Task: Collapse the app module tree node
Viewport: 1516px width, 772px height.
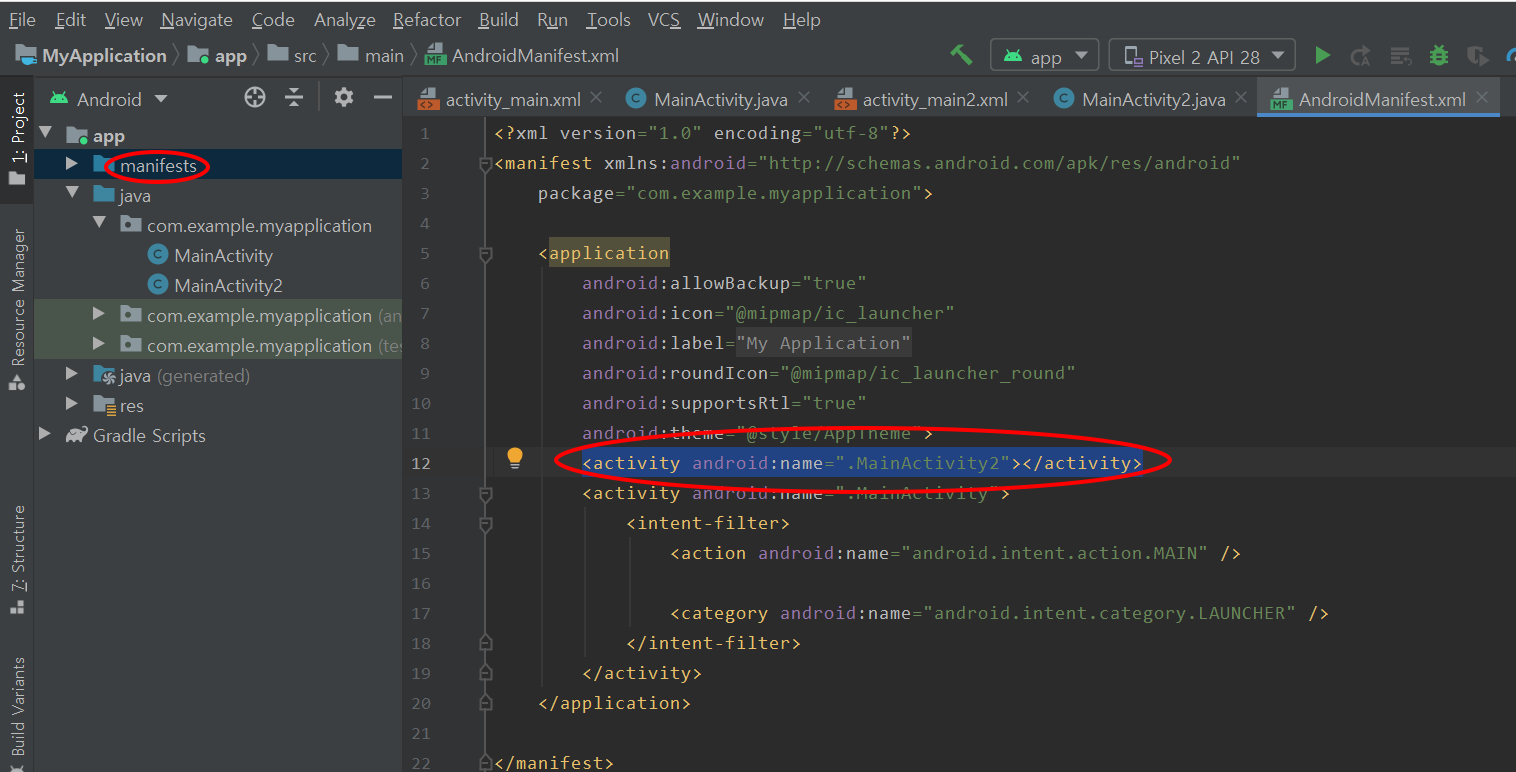Action: [x=45, y=134]
